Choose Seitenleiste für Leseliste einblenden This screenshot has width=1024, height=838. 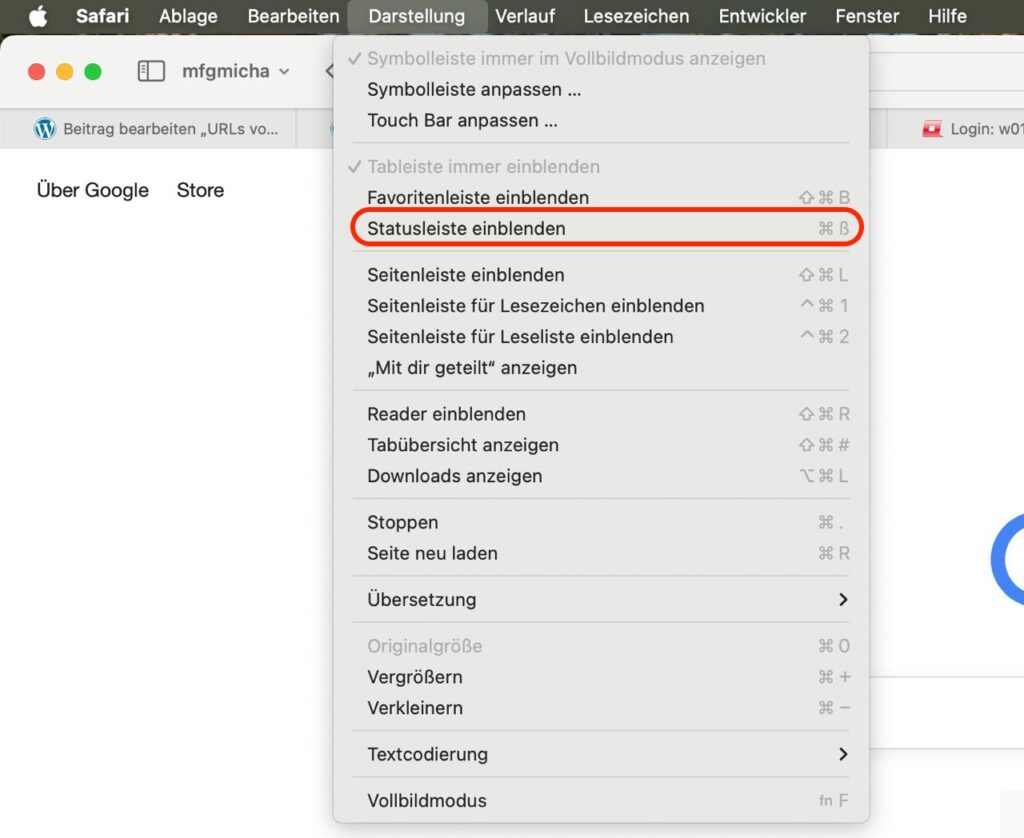pos(601,337)
